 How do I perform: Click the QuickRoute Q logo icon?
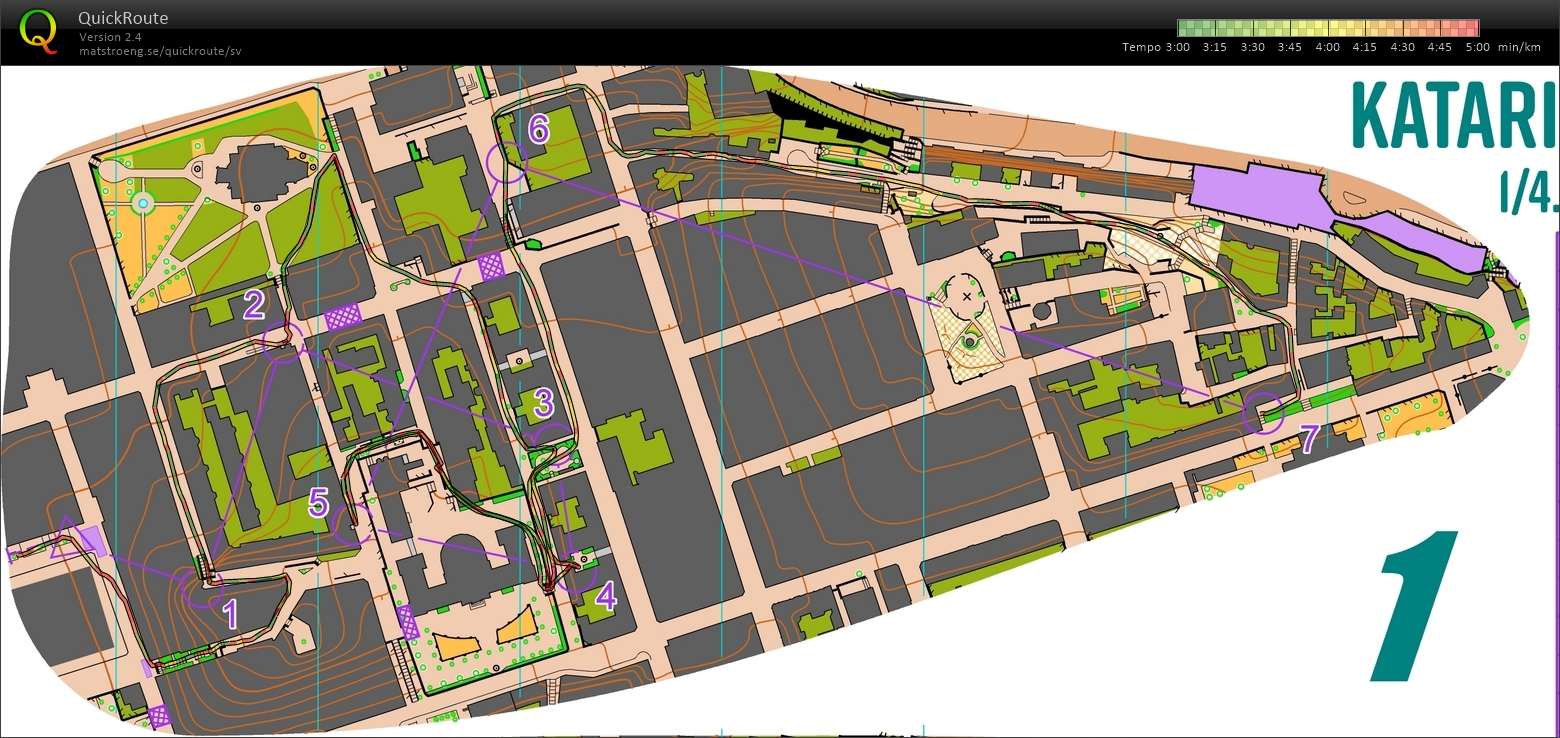pos(38,30)
